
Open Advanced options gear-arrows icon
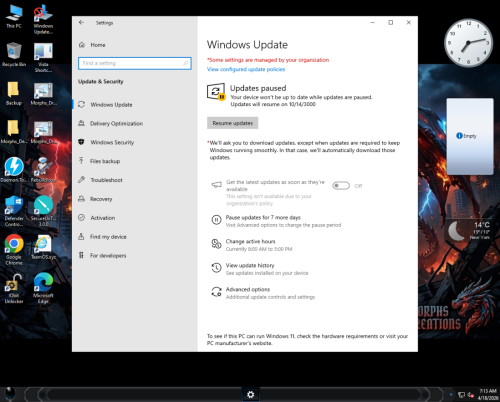(x=216, y=292)
